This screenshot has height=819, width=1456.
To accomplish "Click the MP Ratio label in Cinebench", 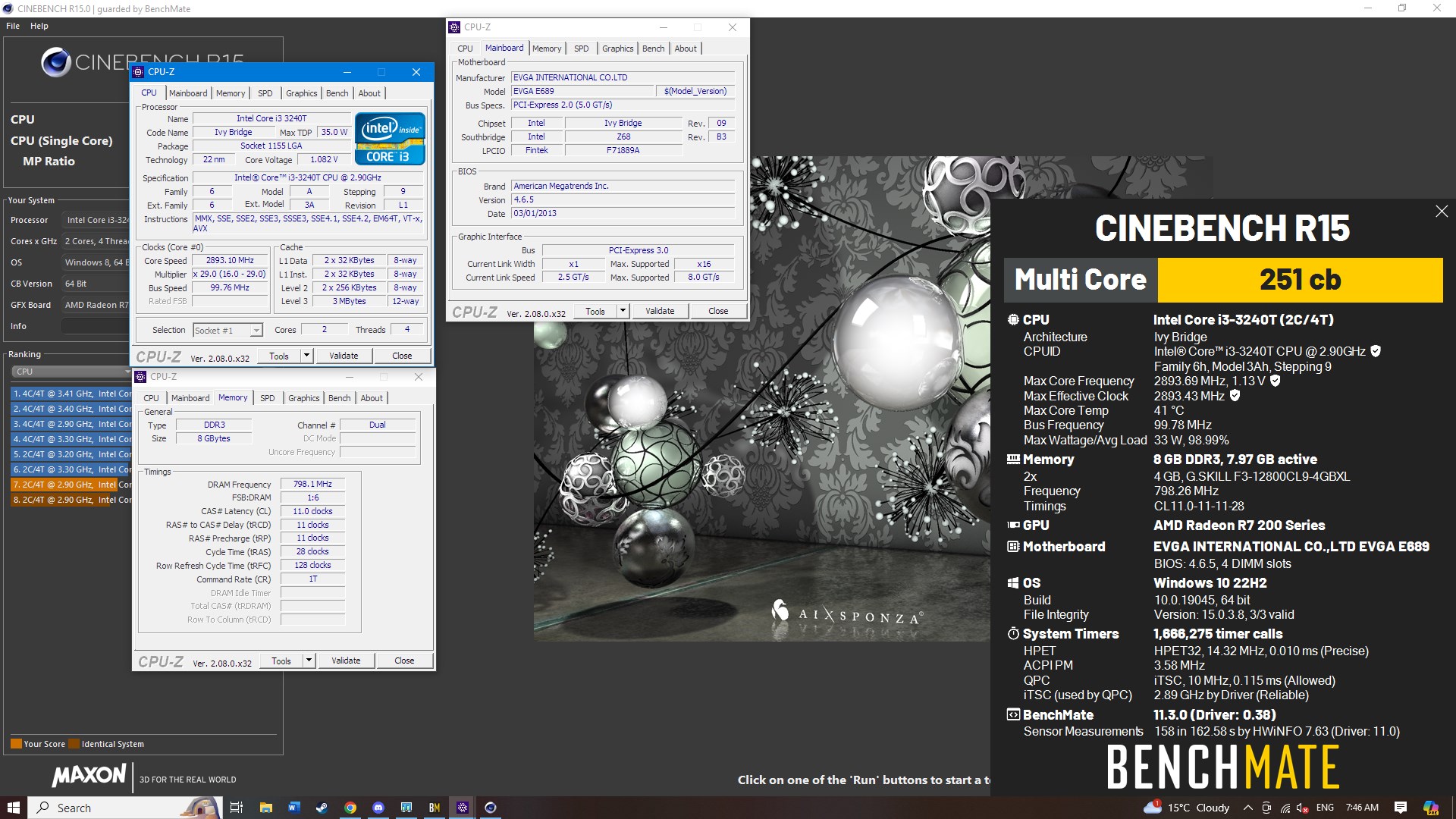I will coord(49,161).
